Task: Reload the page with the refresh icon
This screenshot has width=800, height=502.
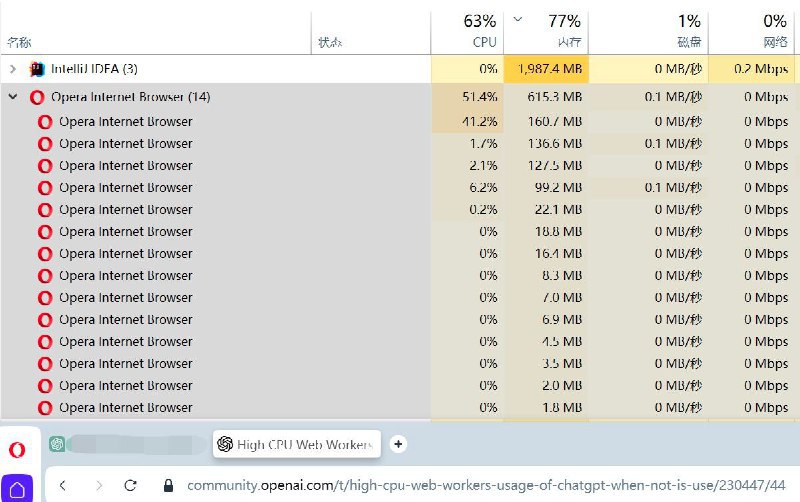Action: 130,485
